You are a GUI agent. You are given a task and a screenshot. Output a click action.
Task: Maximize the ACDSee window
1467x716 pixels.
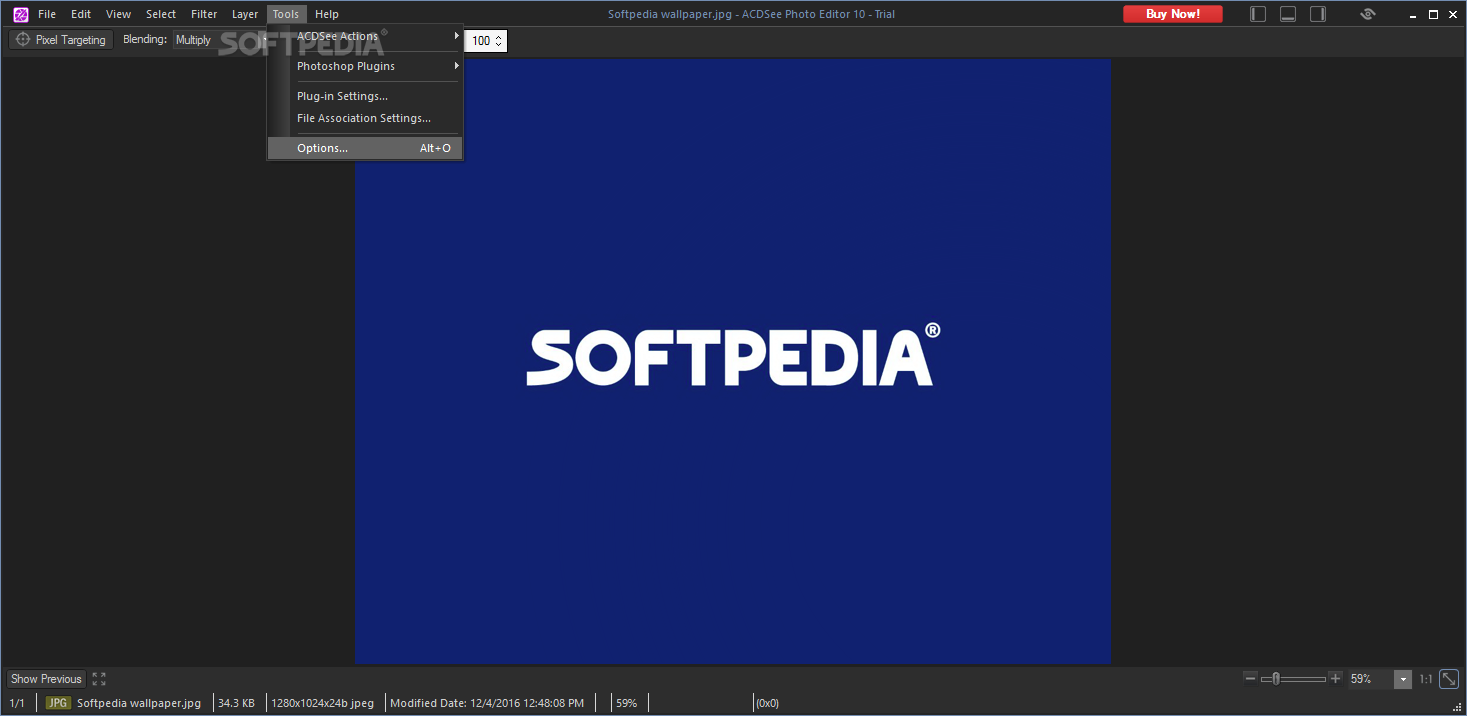click(x=1433, y=14)
